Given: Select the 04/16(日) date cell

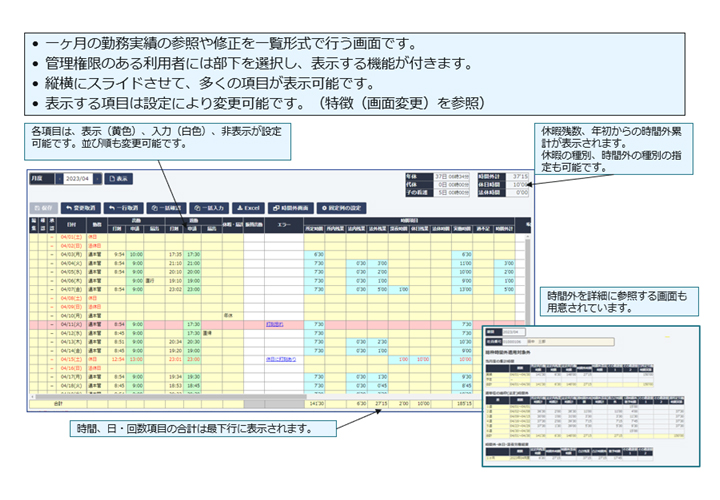Looking at the screenshot, I should 71,368.
